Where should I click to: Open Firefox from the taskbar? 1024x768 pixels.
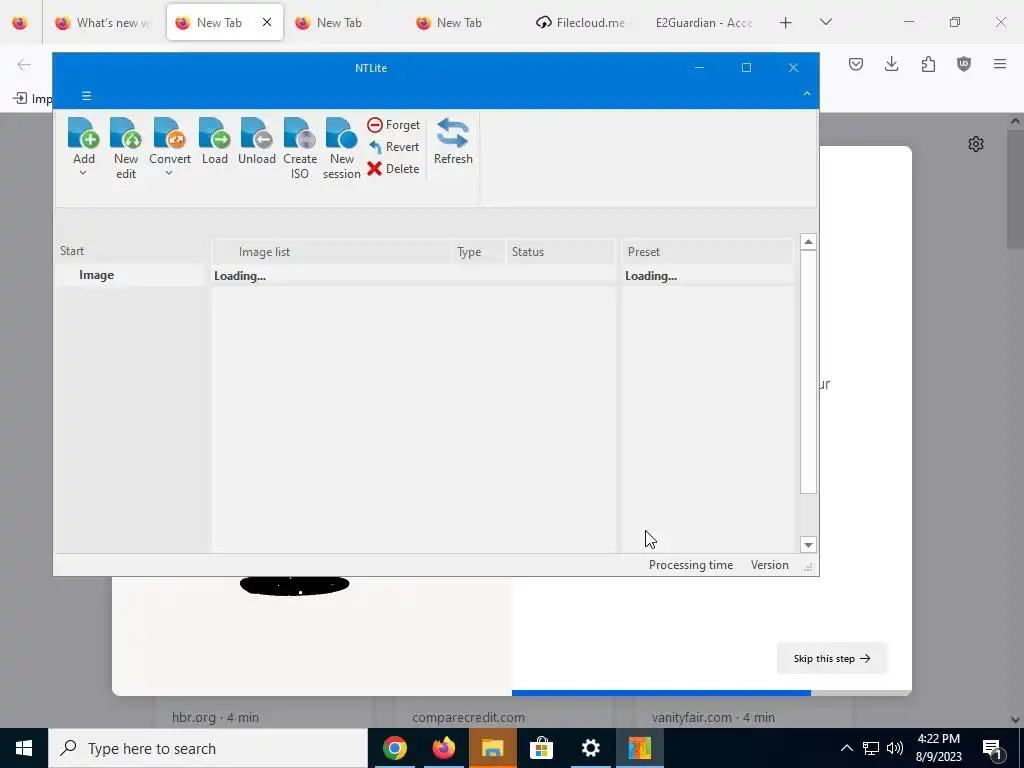(x=444, y=748)
